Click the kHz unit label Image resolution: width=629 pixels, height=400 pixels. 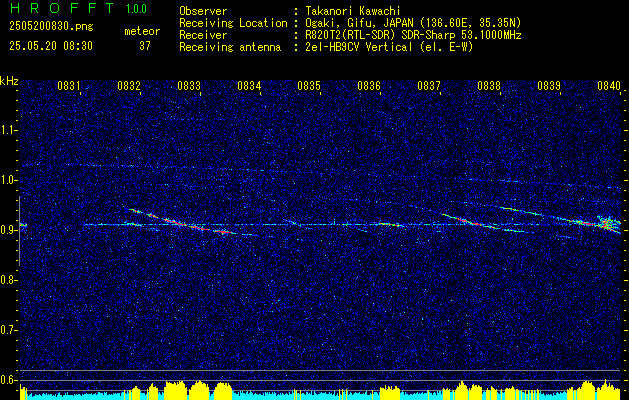point(9,81)
